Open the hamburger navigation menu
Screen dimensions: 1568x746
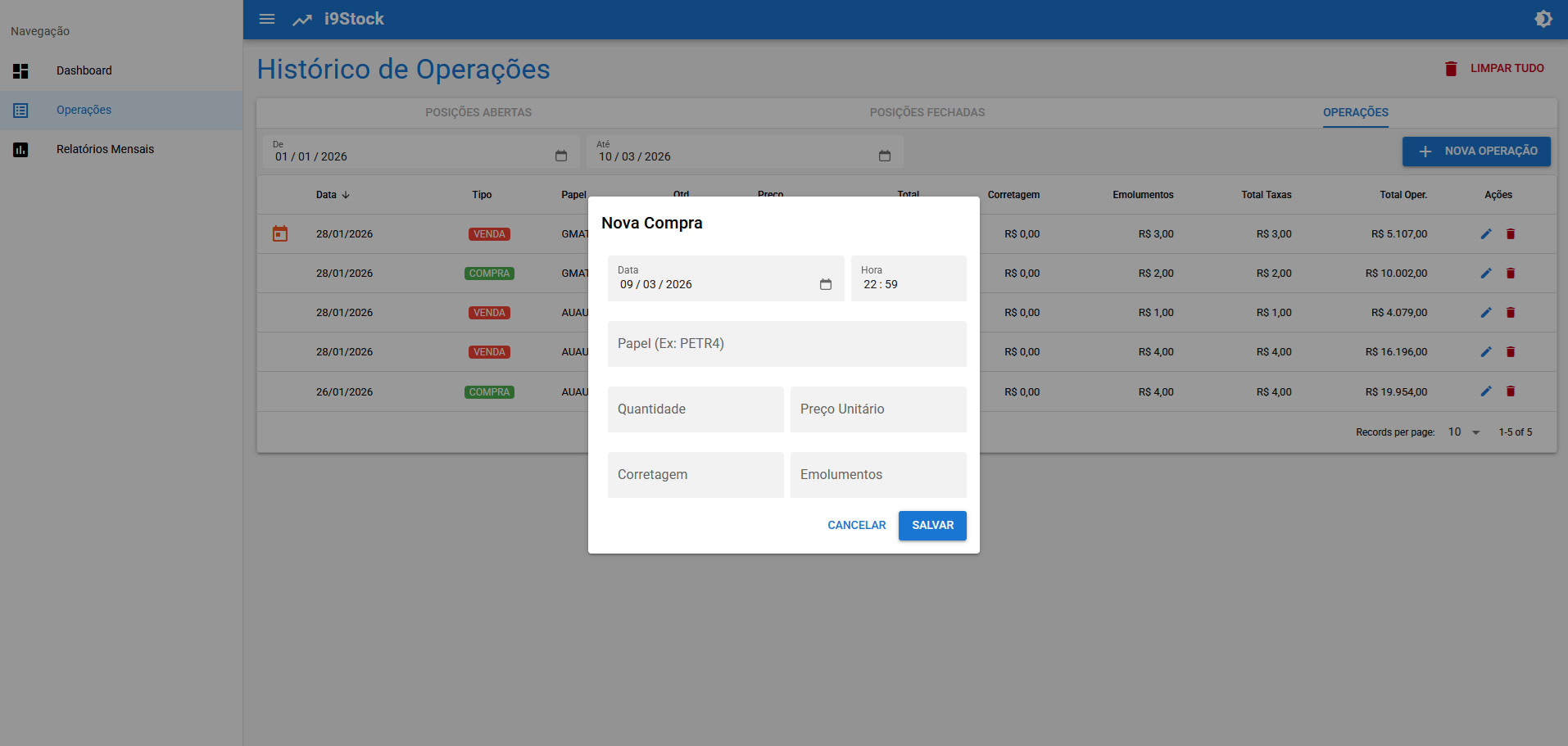tap(267, 19)
